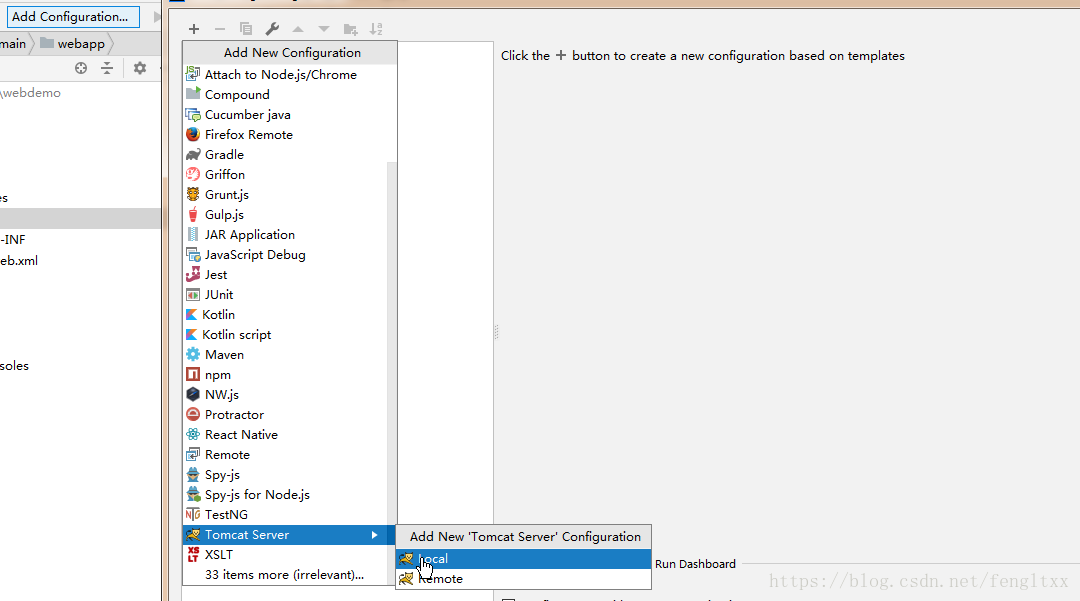Click the NW.js hexagon icon
1080x601 pixels.
point(193,394)
